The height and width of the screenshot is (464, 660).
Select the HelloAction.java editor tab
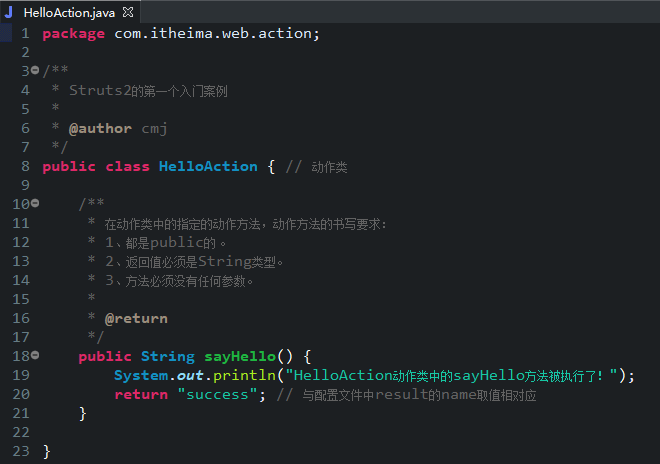pyautogui.click(x=70, y=12)
